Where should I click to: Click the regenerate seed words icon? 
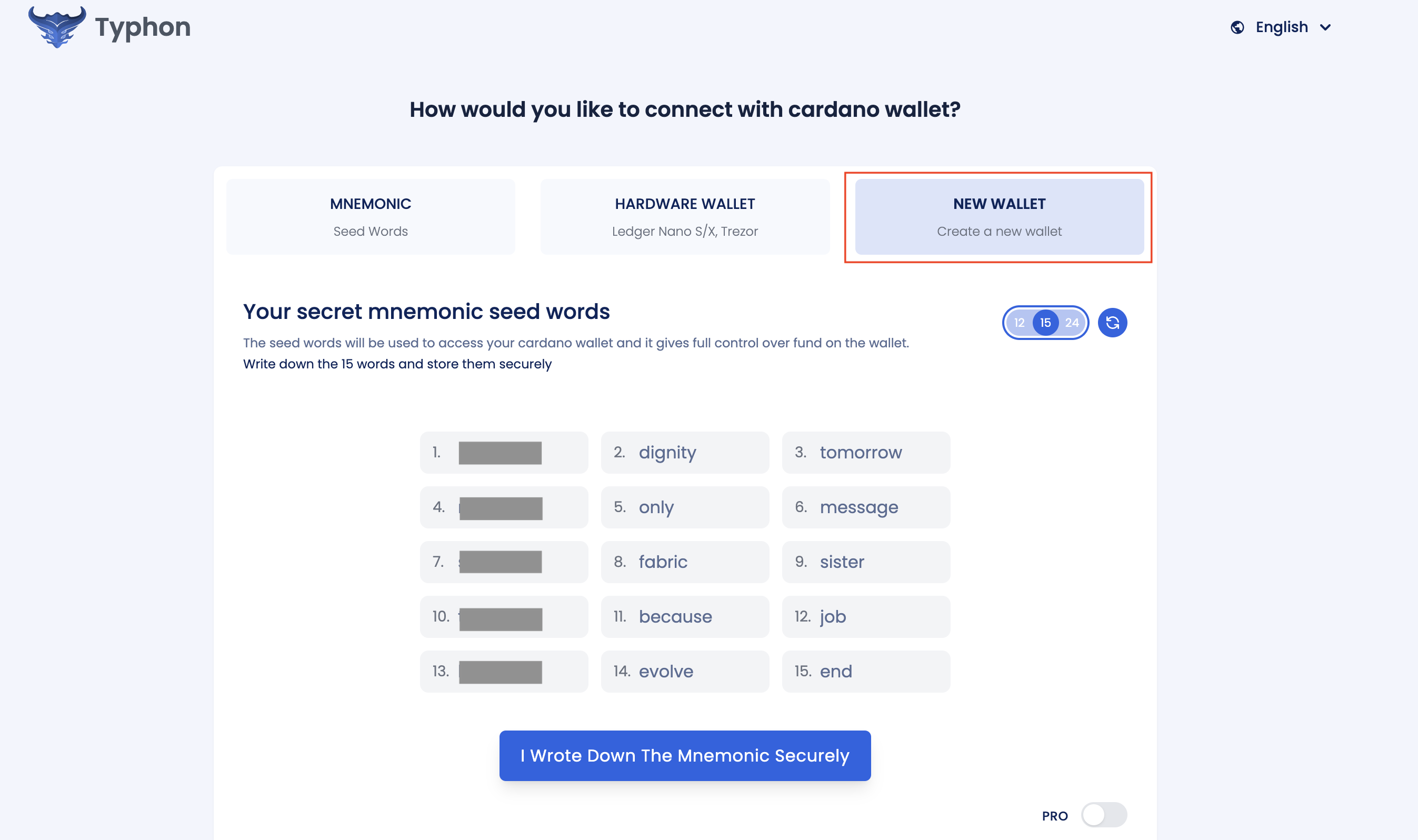[1112, 323]
